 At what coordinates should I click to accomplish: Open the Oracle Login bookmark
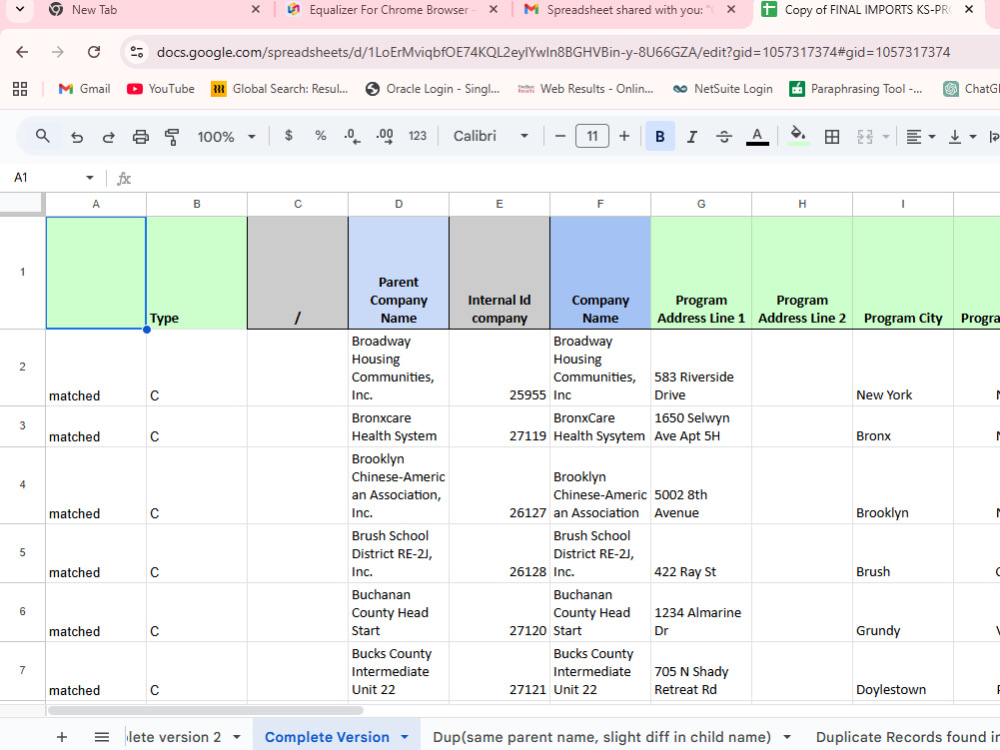tap(432, 89)
